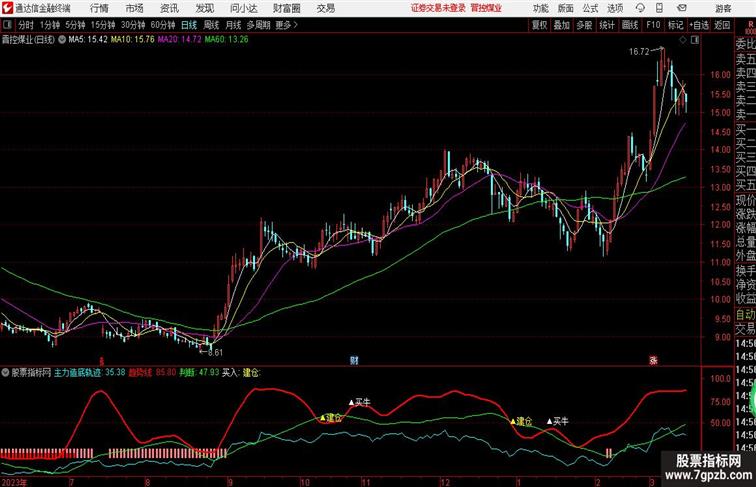Select the 月线 monthly tab
Viewport: 756px width, 487px height.
(233, 25)
